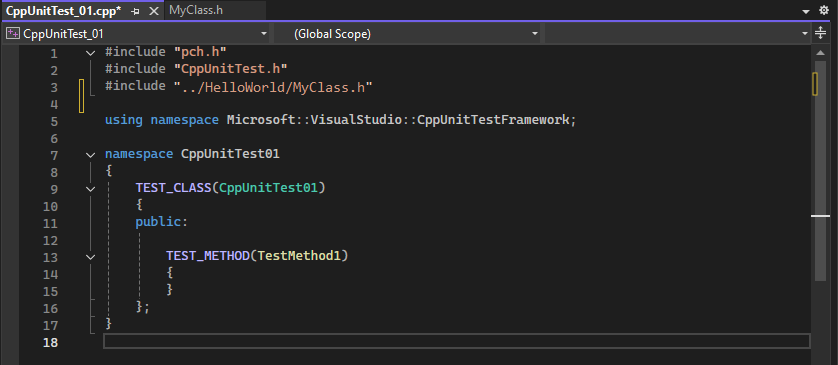Click CppUnitTestFramework in the using line

coord(493,120)
